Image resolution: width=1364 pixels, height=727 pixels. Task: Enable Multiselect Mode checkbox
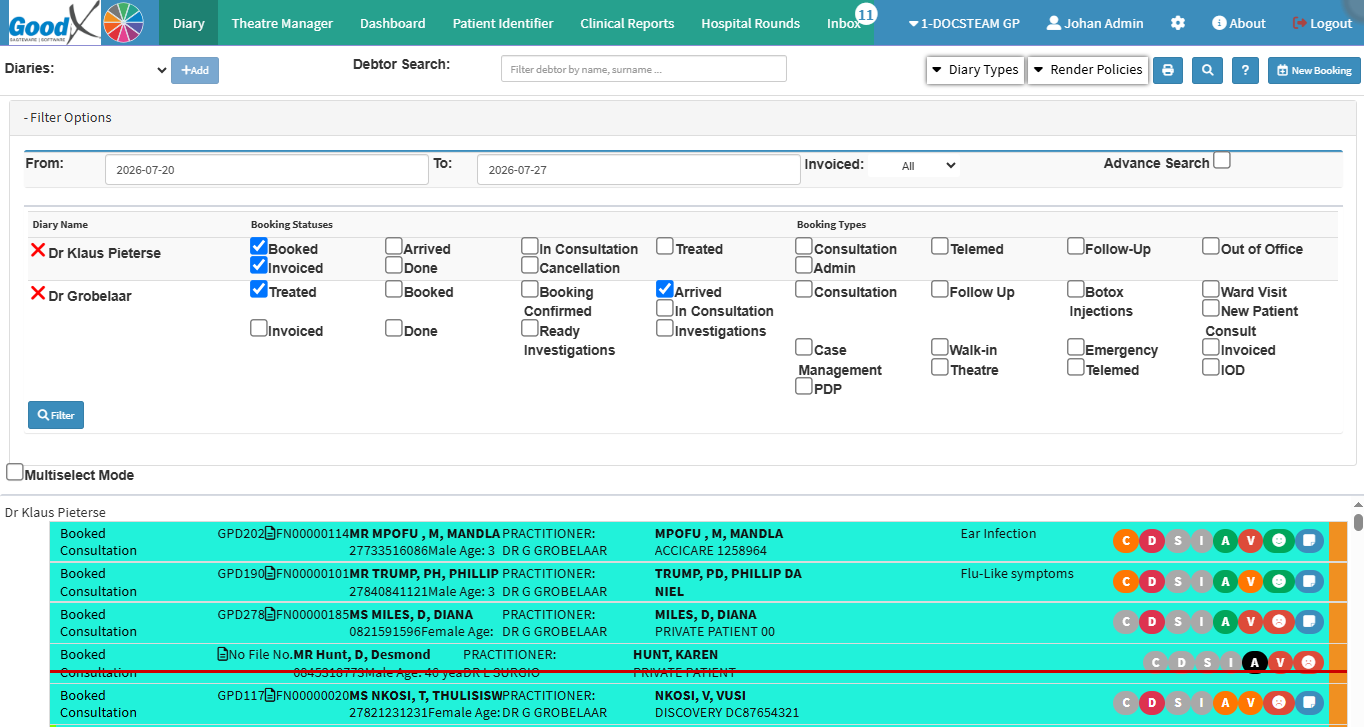point(15,472)
